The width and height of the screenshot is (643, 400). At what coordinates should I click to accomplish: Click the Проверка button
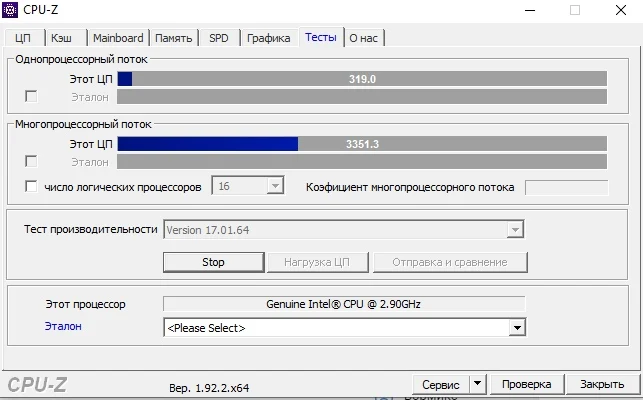pyautogui.click(x=527, y=384)
